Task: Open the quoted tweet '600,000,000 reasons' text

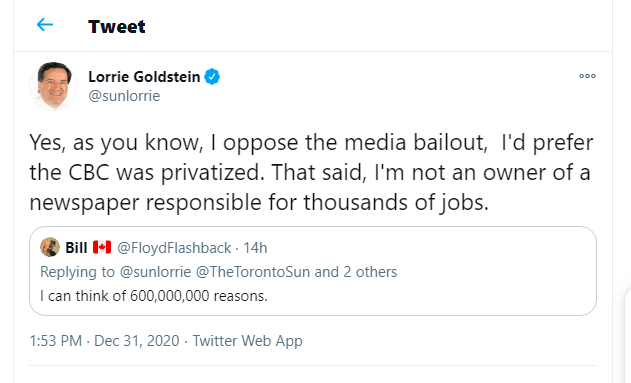Action: click(x=154, y=296)
